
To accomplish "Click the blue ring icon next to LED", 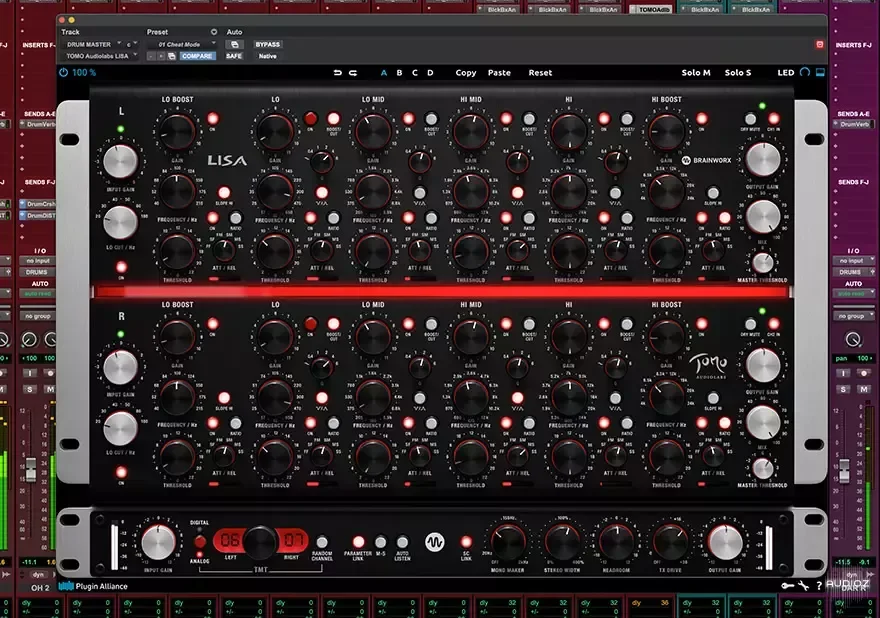I will [805, 72].
